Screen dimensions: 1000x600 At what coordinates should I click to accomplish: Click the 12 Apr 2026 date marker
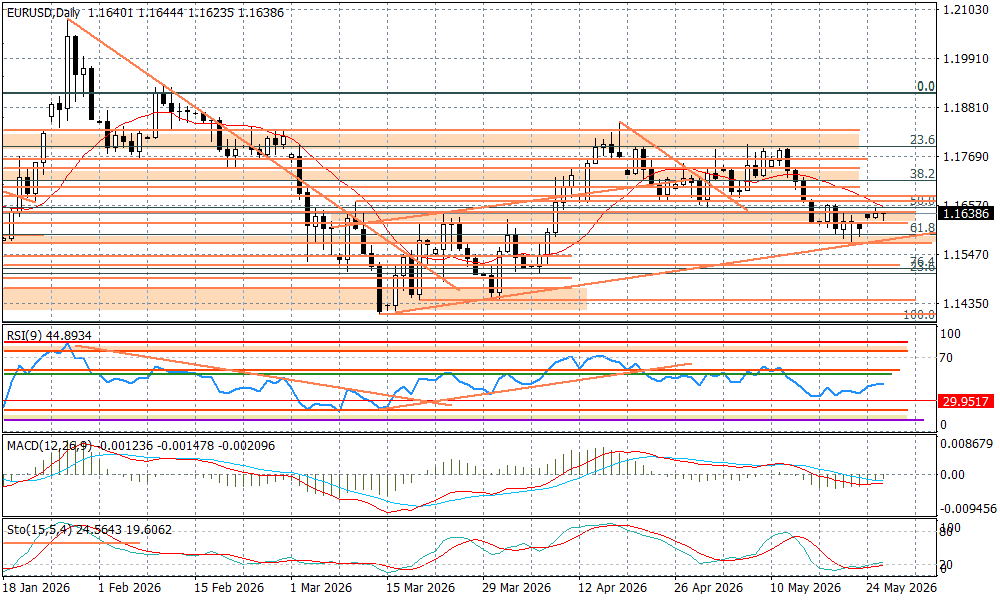click(612, 587)
